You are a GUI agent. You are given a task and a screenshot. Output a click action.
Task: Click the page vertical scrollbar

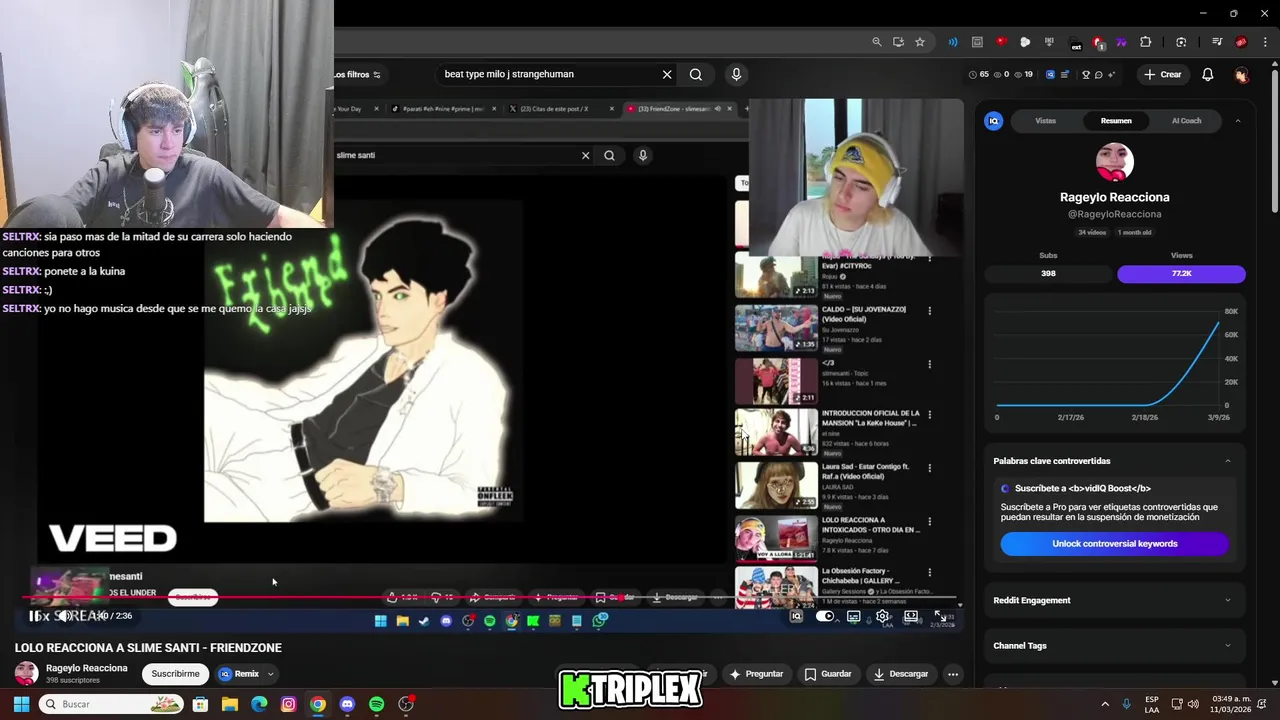1274,140
